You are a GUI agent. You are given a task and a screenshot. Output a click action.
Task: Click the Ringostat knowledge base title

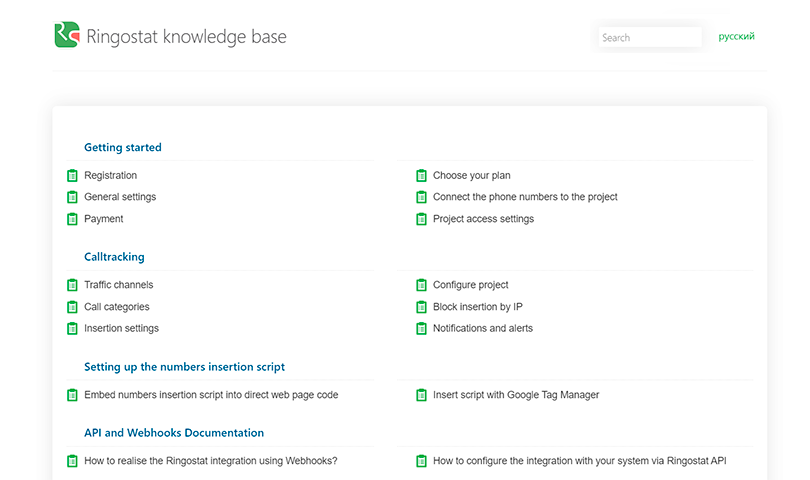pyautogui.click(x=186, y=36)
